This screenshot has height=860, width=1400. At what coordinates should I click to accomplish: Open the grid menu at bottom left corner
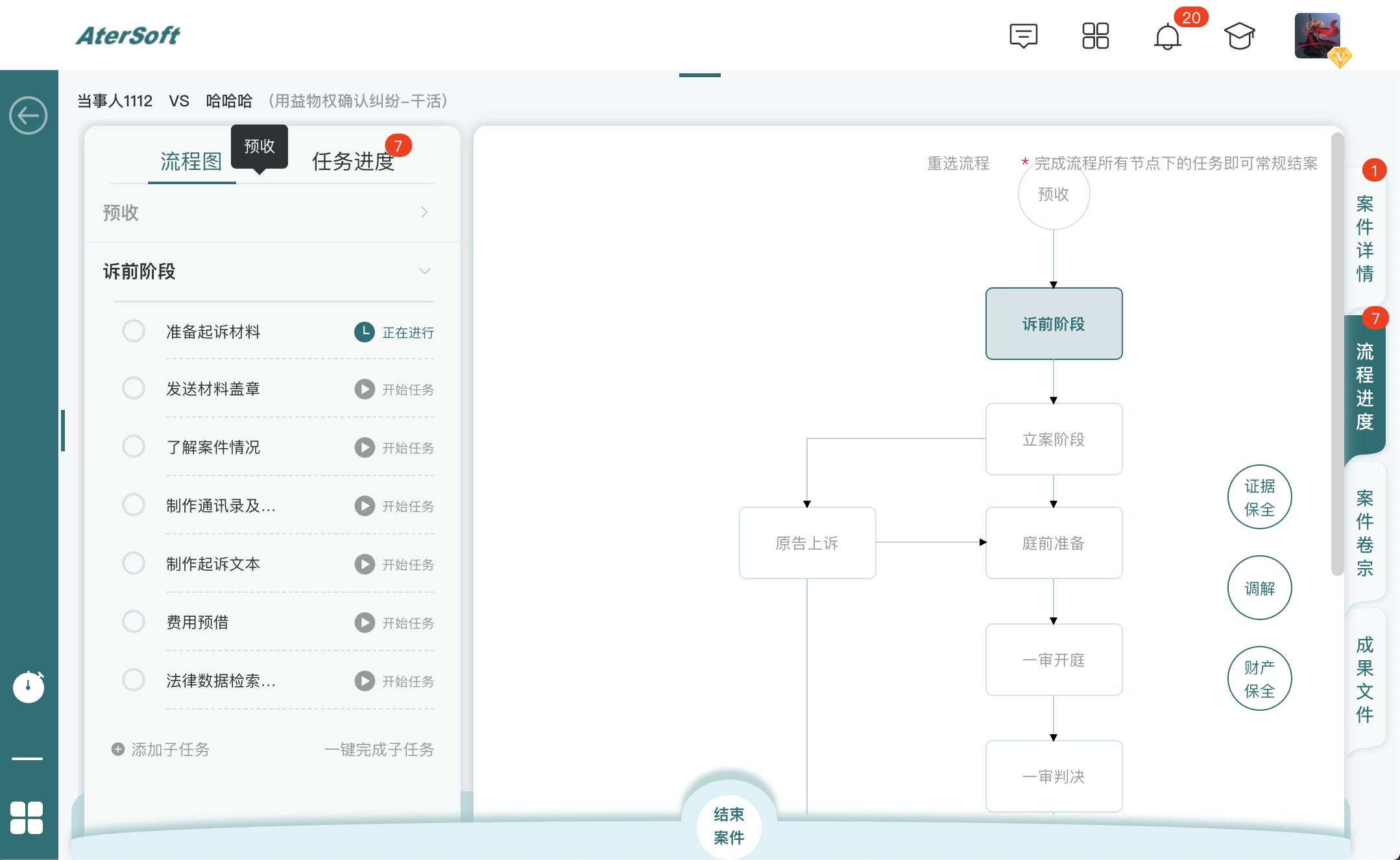[x=28, y=818]
